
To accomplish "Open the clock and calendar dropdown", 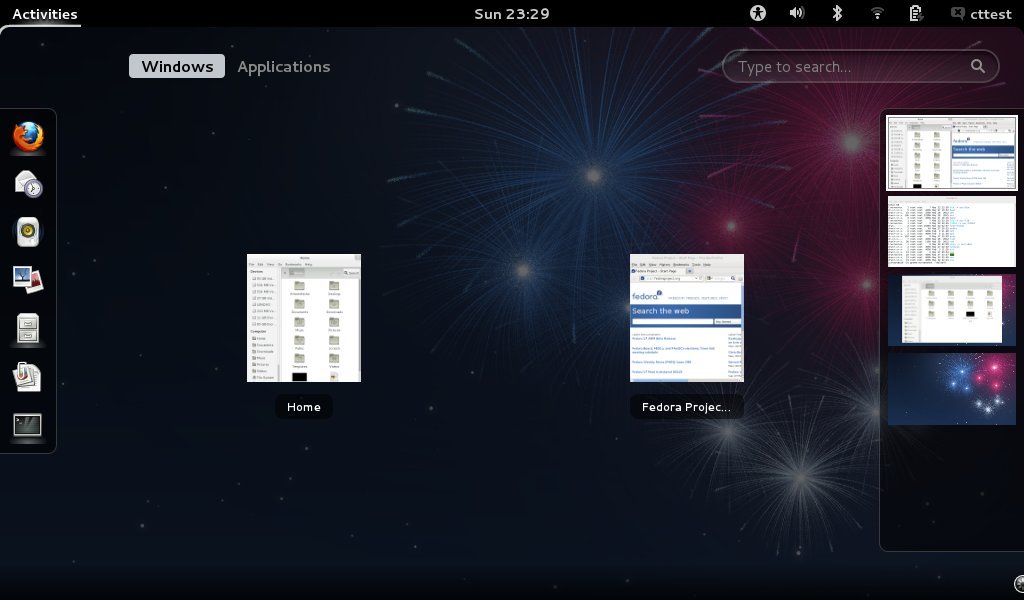I will 512,13.
